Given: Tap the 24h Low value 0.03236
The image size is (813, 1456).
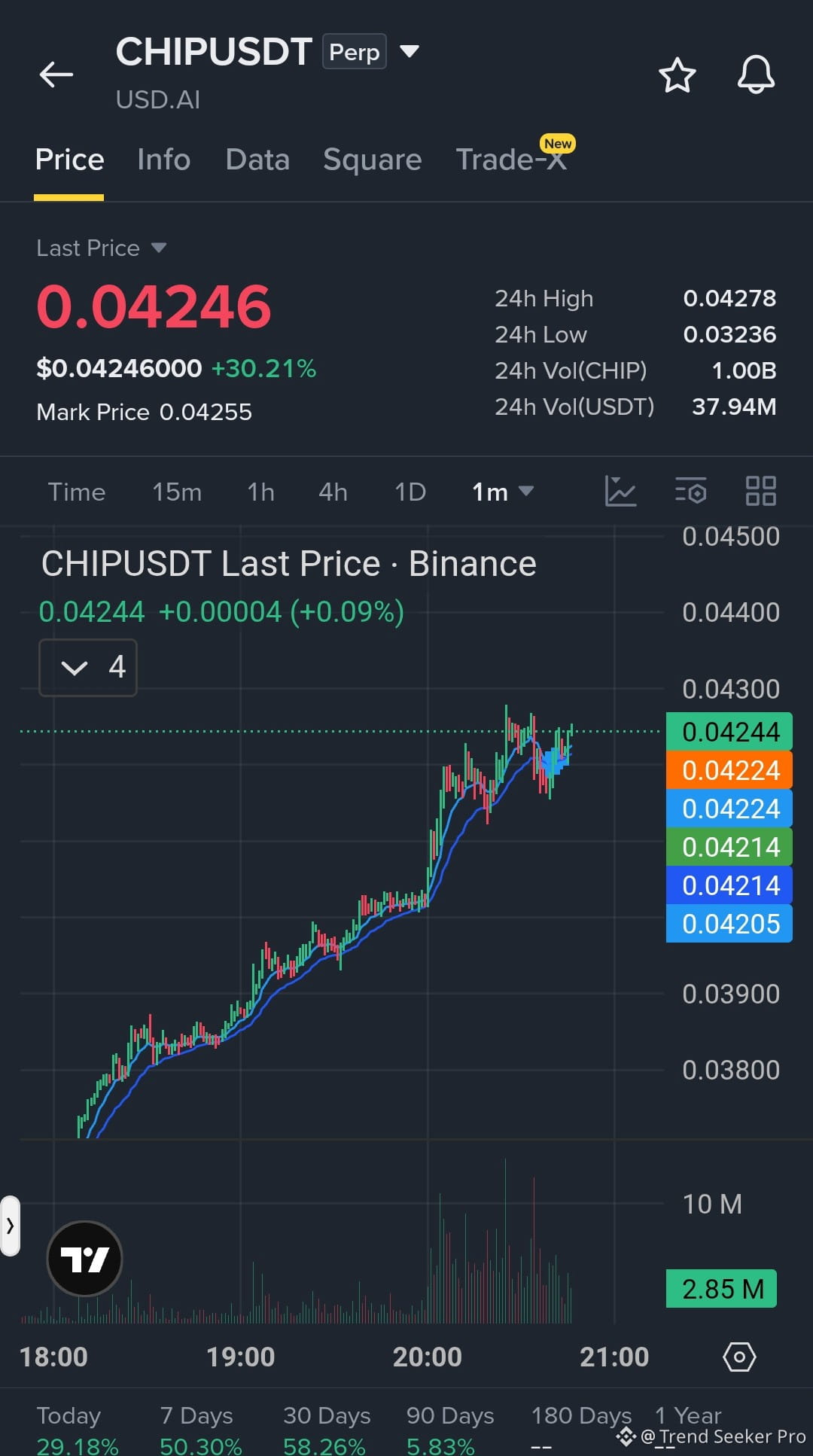Looking at the screenshot, I should tap(729, 334).
